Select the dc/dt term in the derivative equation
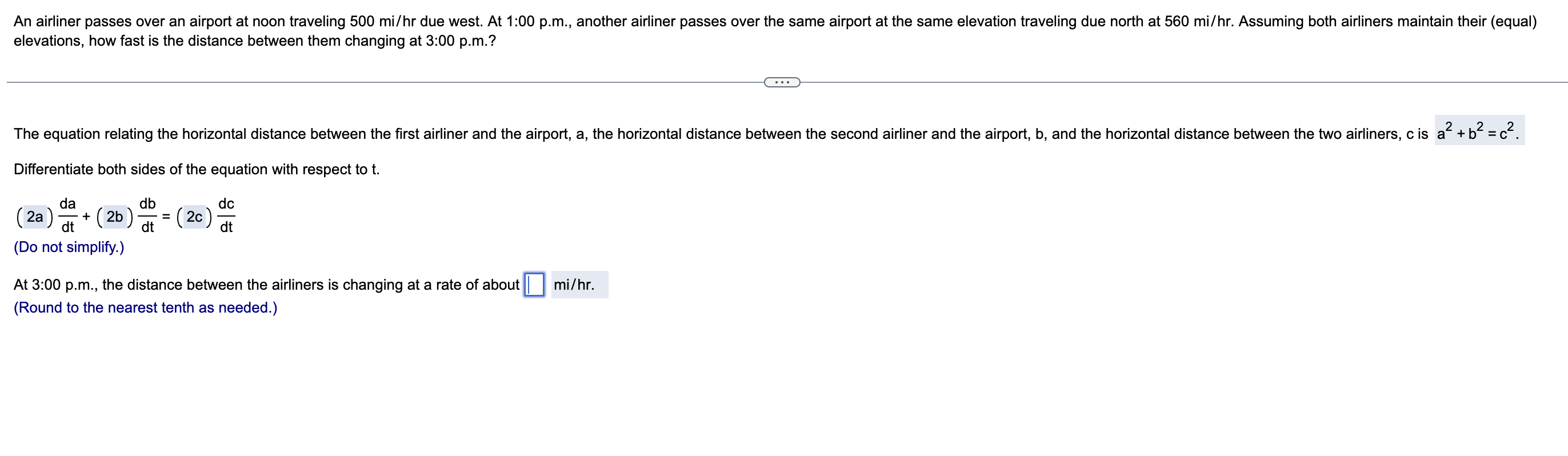This screenshot has height=456, width=1568. click(x=226, y=215)
